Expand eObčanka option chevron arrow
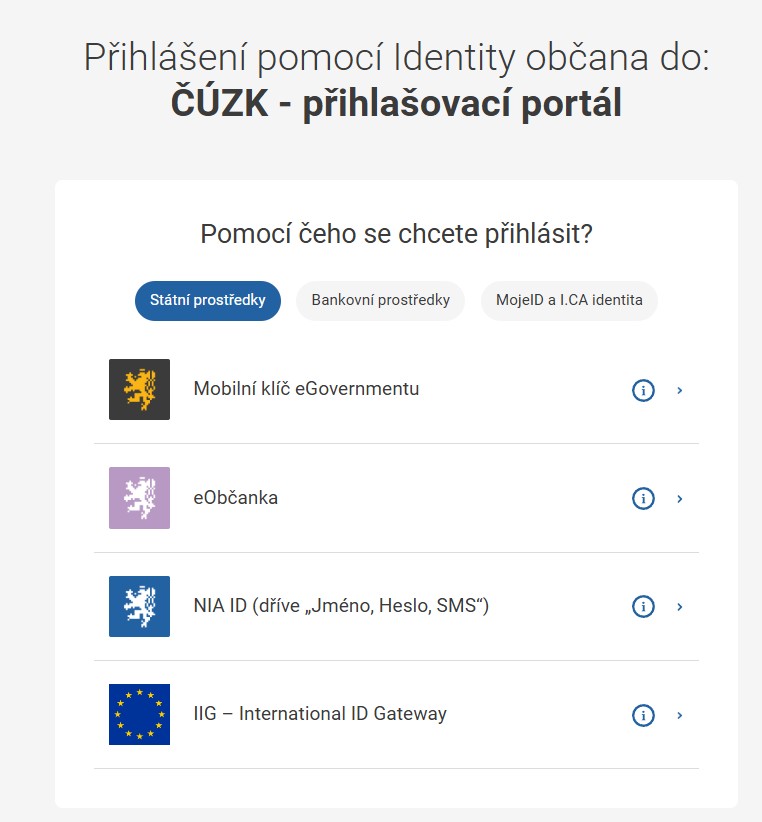The height and width of the screenshot is (822, 762). 680,498
